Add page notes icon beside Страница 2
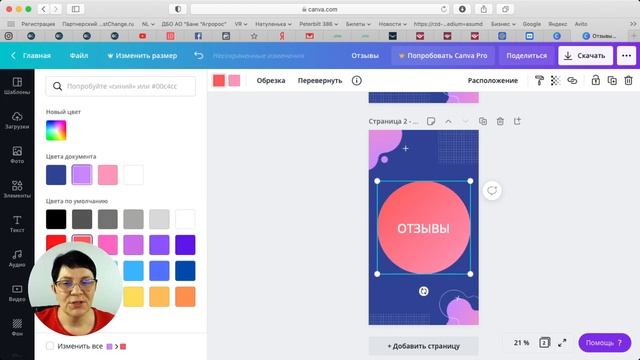The image size is (640, 360). coord(431,121)
